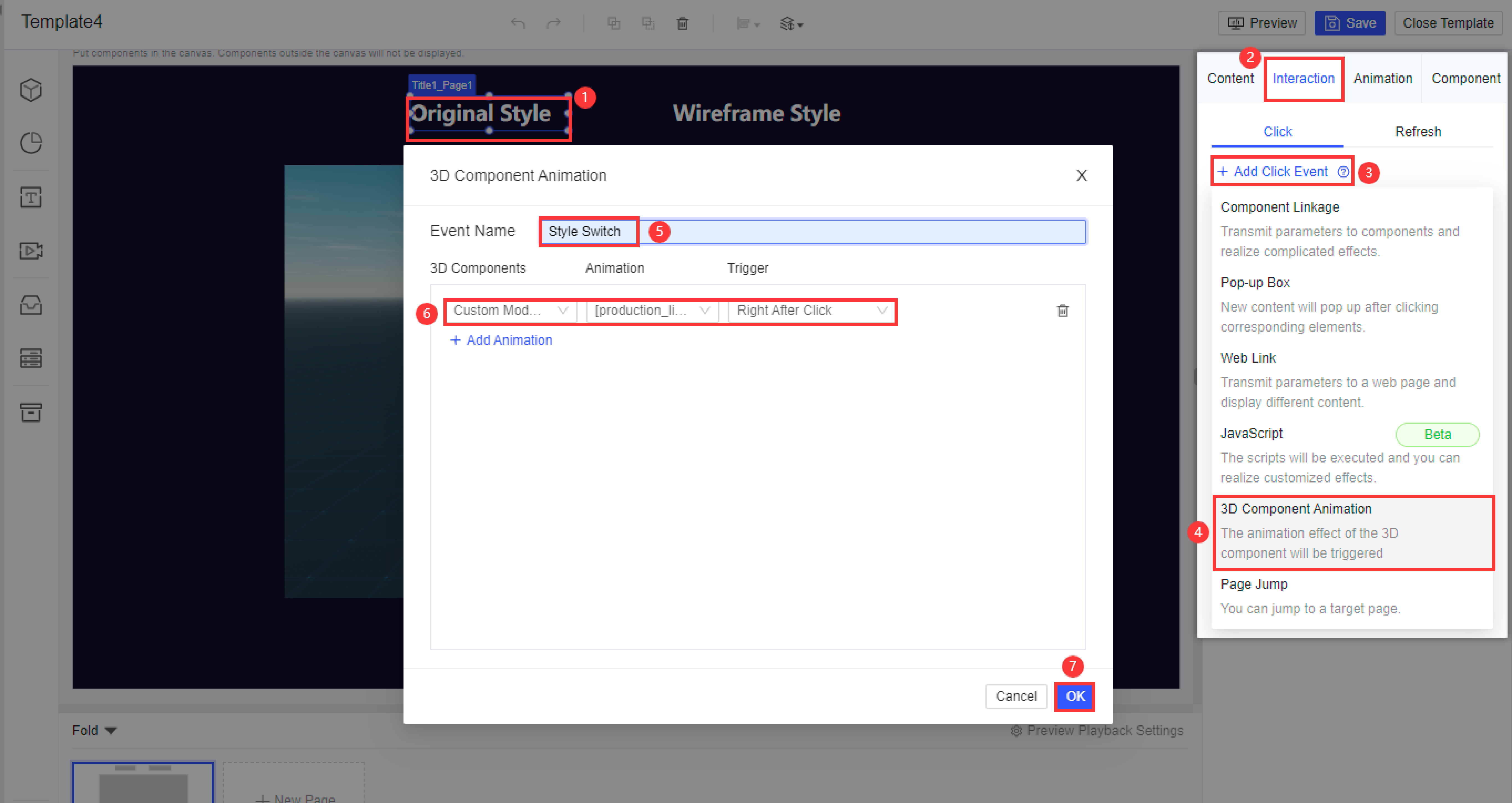
Task: Click the Event Name input field
Action: [x=812, y=232]
